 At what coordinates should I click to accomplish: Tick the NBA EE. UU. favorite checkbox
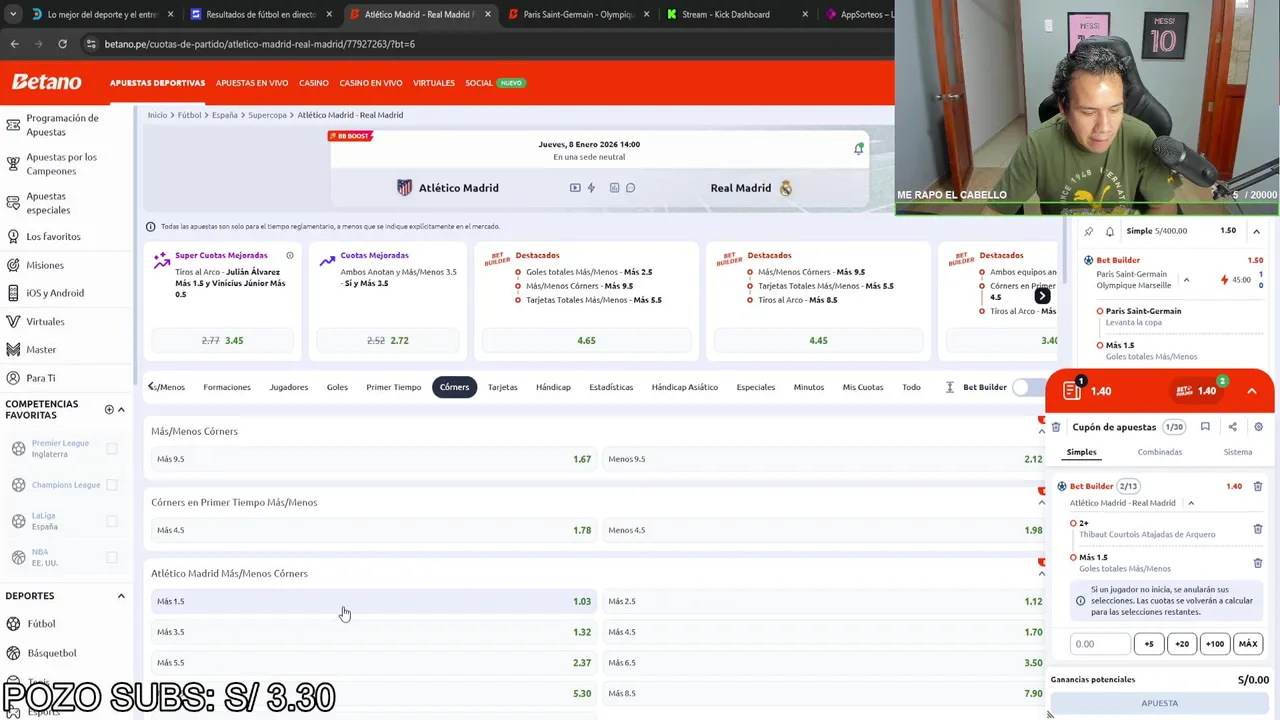pyautogui.click(x=112, y=557)
